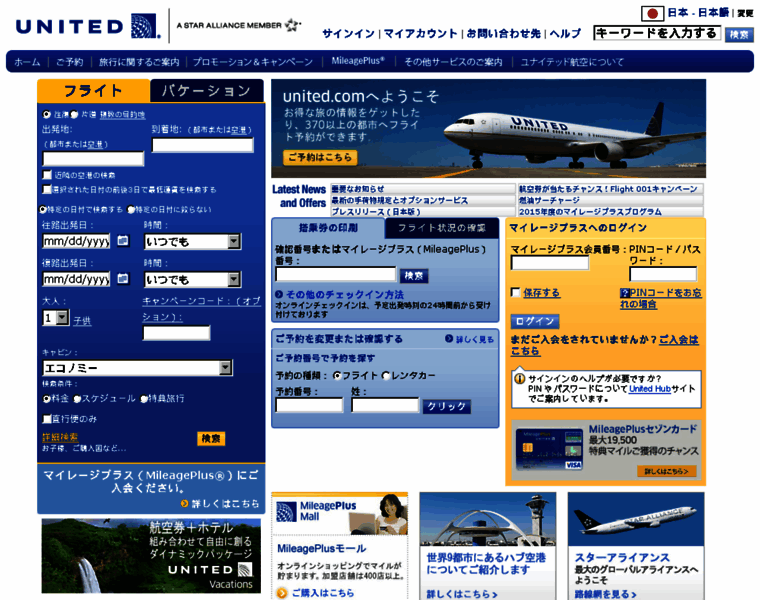Focus the departure city input field
This screenshot has height=600, width=760.
pos(93,158)
